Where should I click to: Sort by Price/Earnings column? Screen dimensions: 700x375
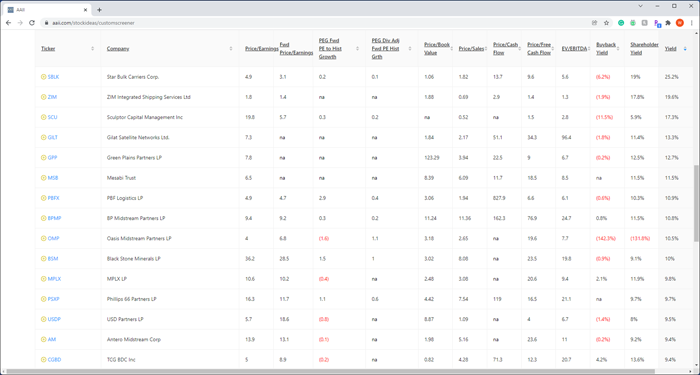[x=262, y=49]
